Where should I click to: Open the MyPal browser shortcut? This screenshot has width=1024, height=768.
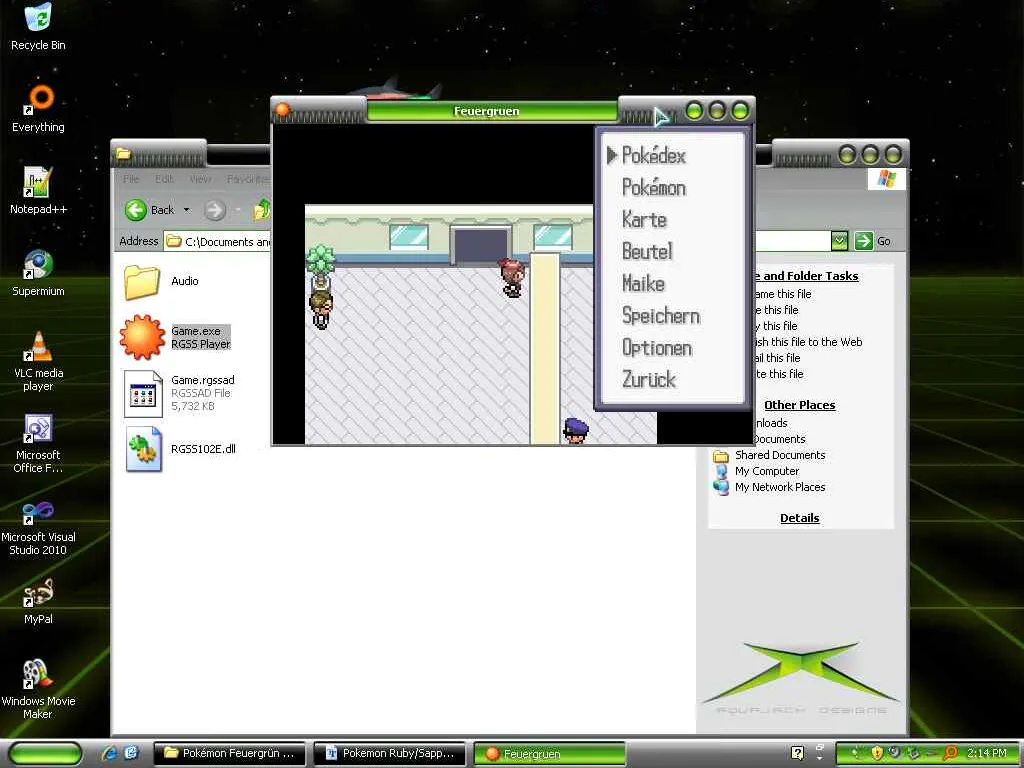[38, 601]
